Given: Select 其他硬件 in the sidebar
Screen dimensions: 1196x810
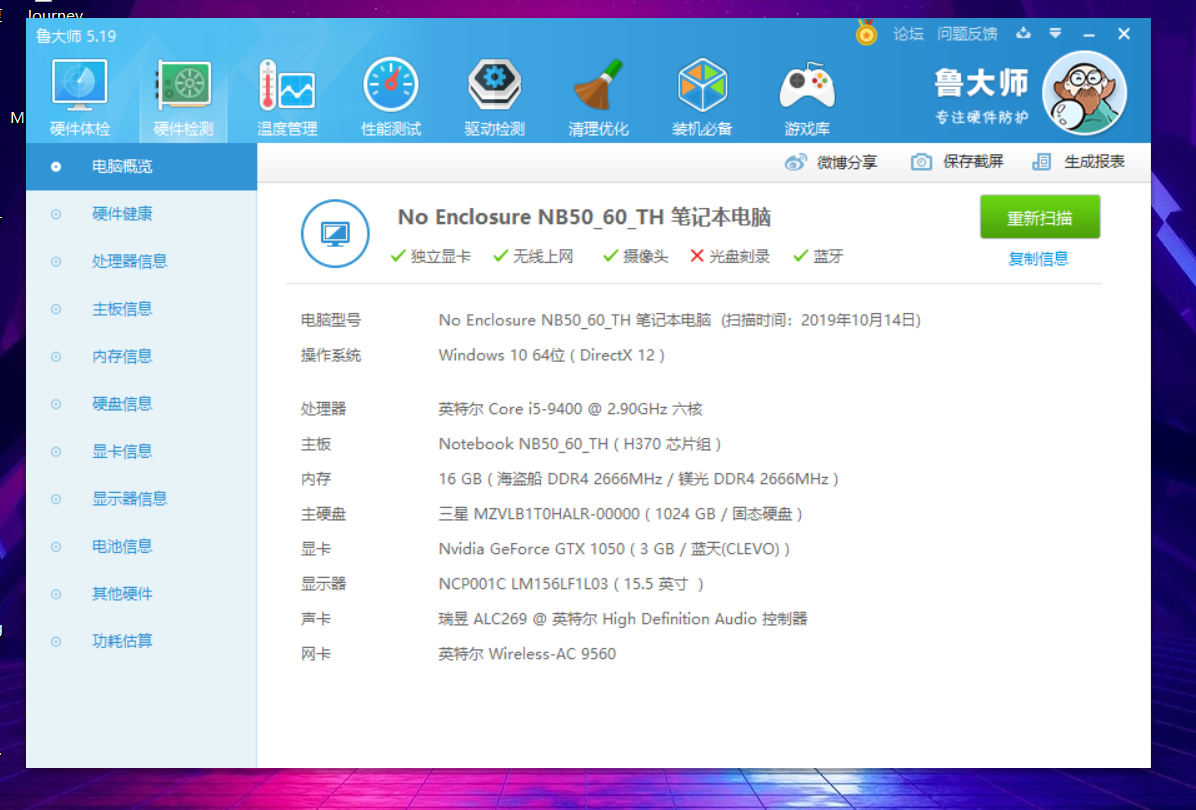Looking at the screenshot, I should coord(142,593).
